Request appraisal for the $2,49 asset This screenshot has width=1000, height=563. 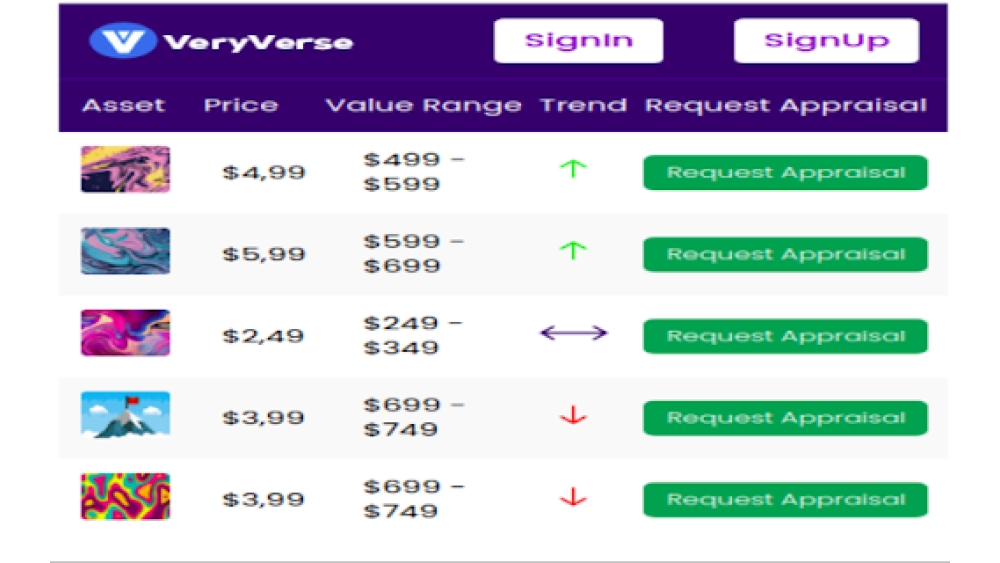(785, 336)
